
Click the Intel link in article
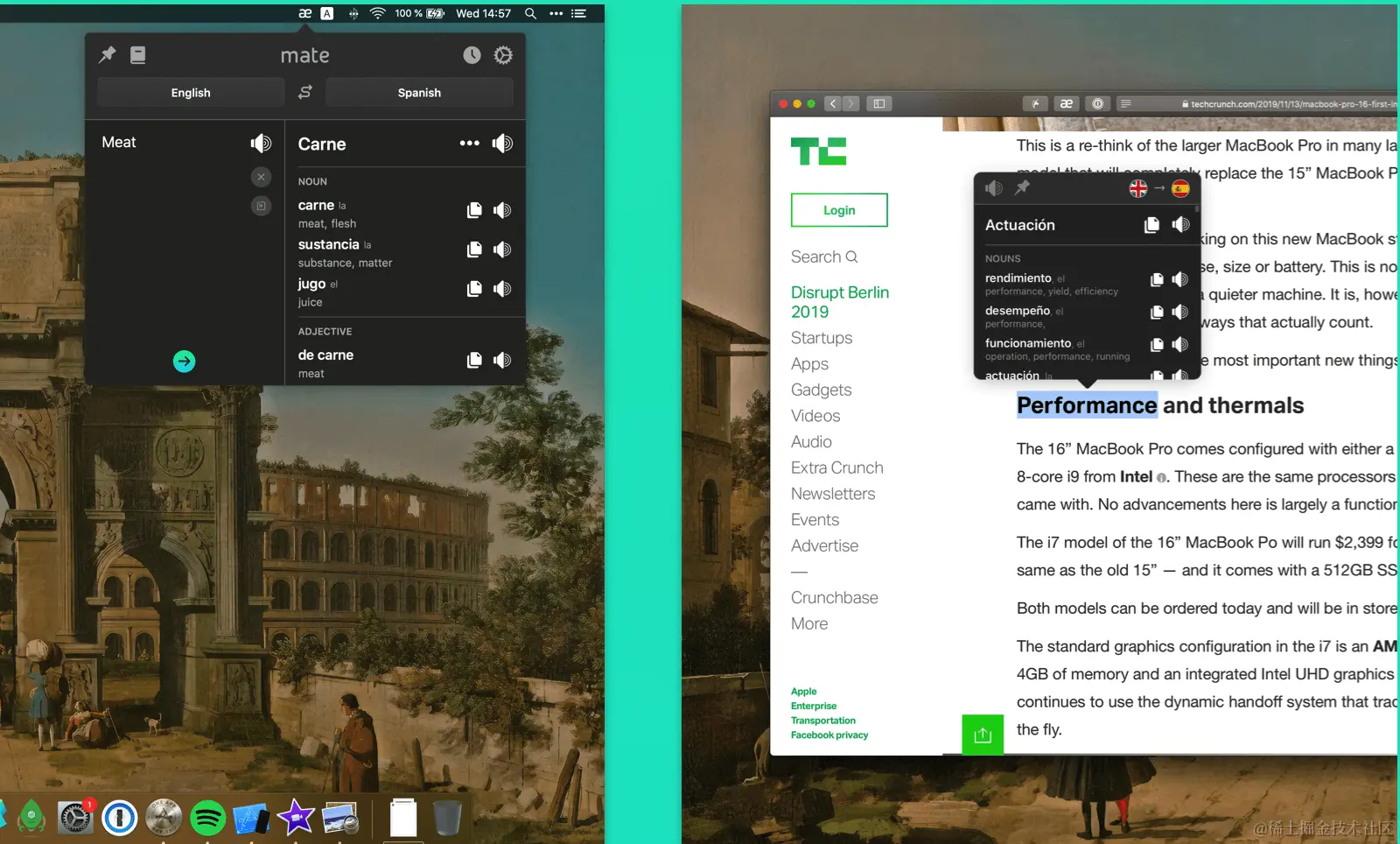(1136, 476)
